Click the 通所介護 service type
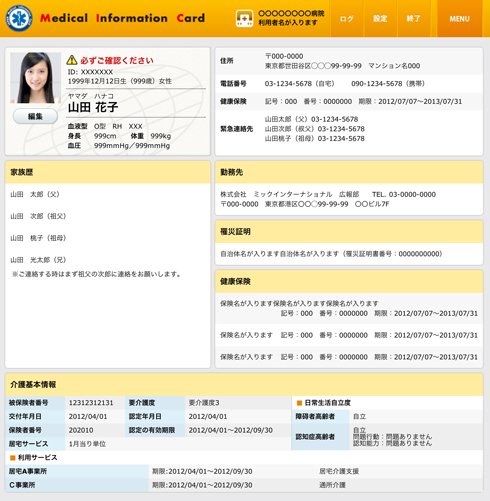The width and height of the screenshot is (490, 501). [332, 485]
